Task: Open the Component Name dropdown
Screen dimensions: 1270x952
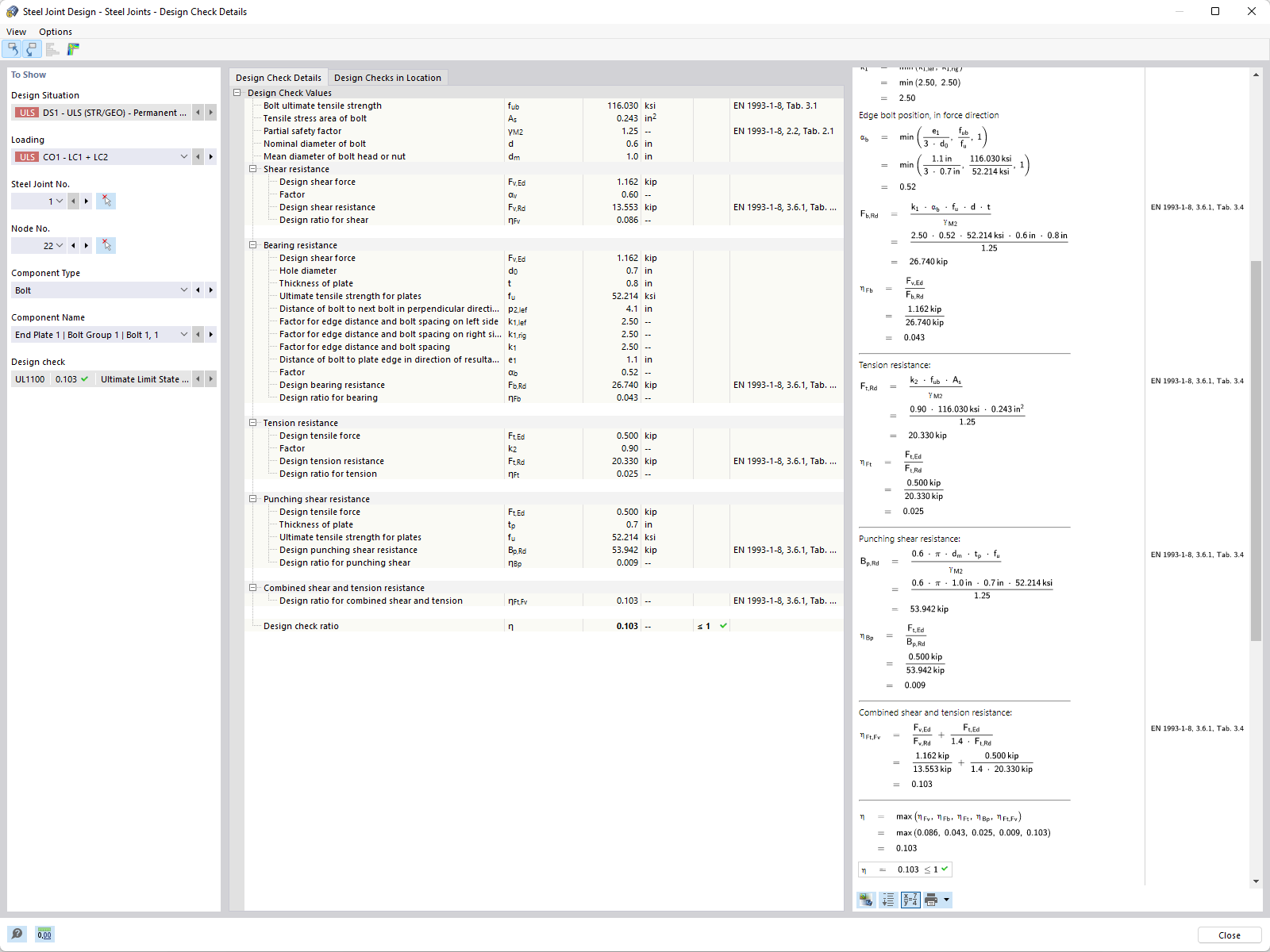Action: pyautogui.click(x=101, y=335)
